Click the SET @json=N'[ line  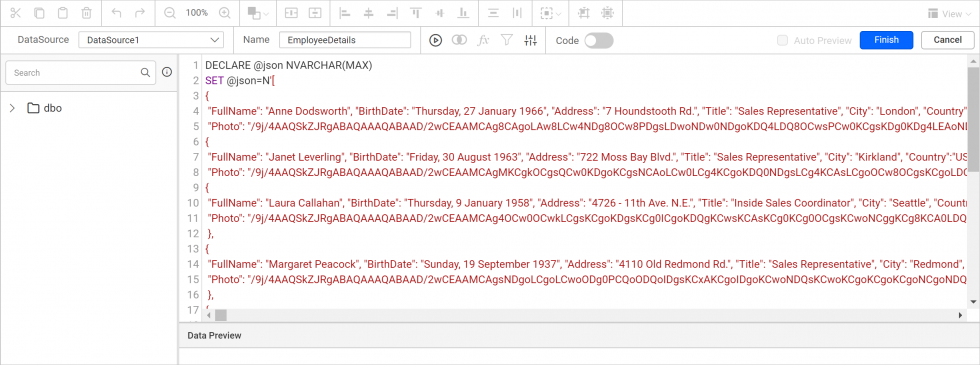coord(241,81)
